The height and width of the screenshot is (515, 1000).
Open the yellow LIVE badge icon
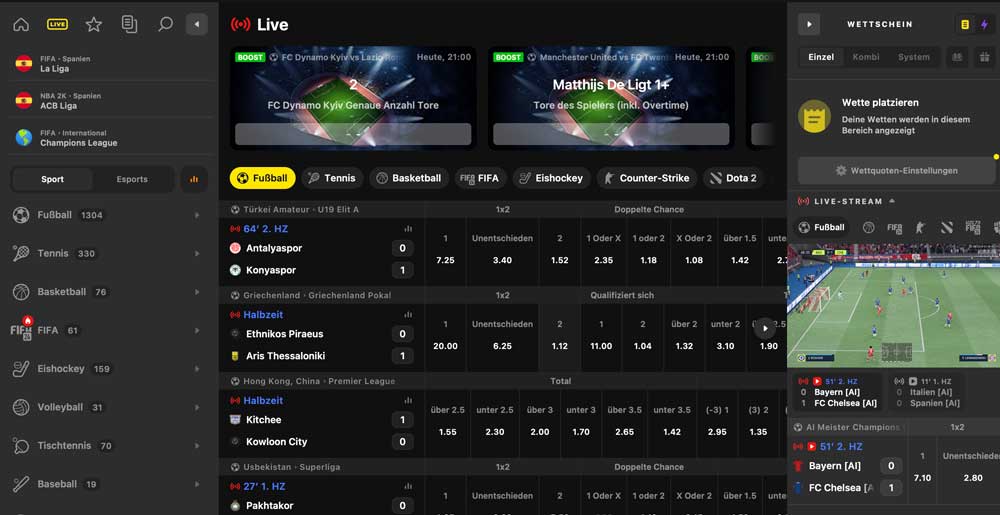tap(57, 24)
